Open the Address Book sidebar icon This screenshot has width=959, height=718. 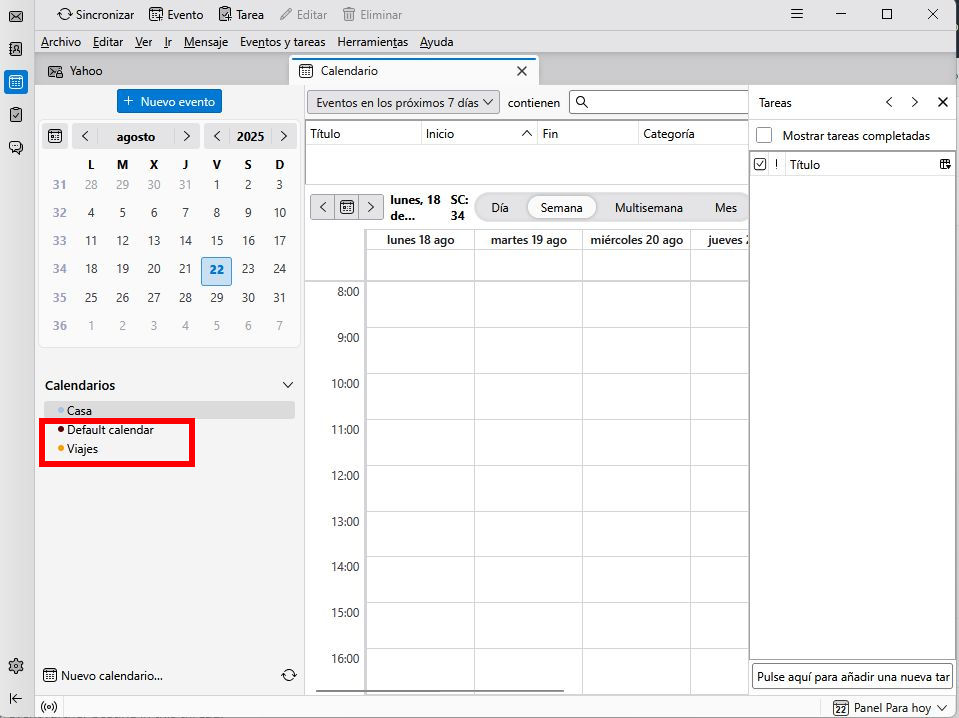tap(16, 49)
